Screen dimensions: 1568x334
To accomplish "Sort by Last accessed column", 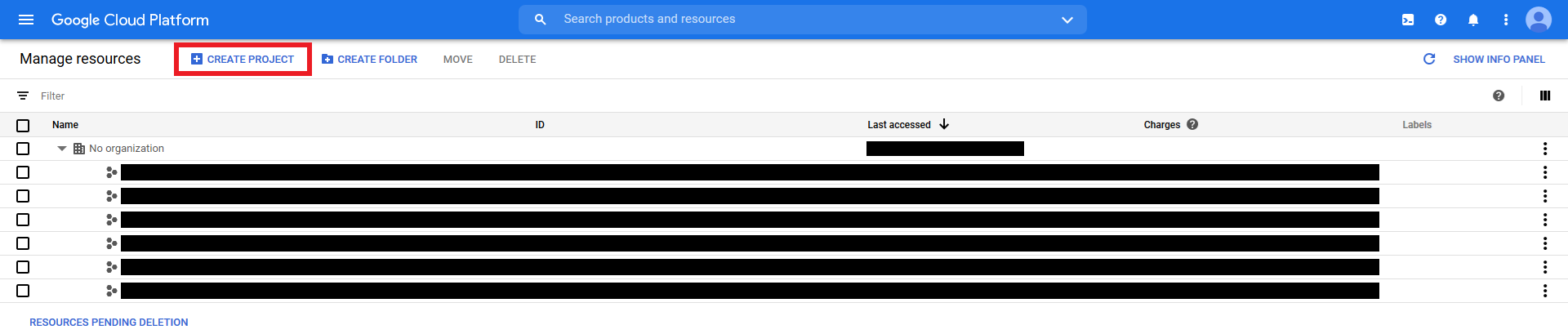I will point(899,125).
